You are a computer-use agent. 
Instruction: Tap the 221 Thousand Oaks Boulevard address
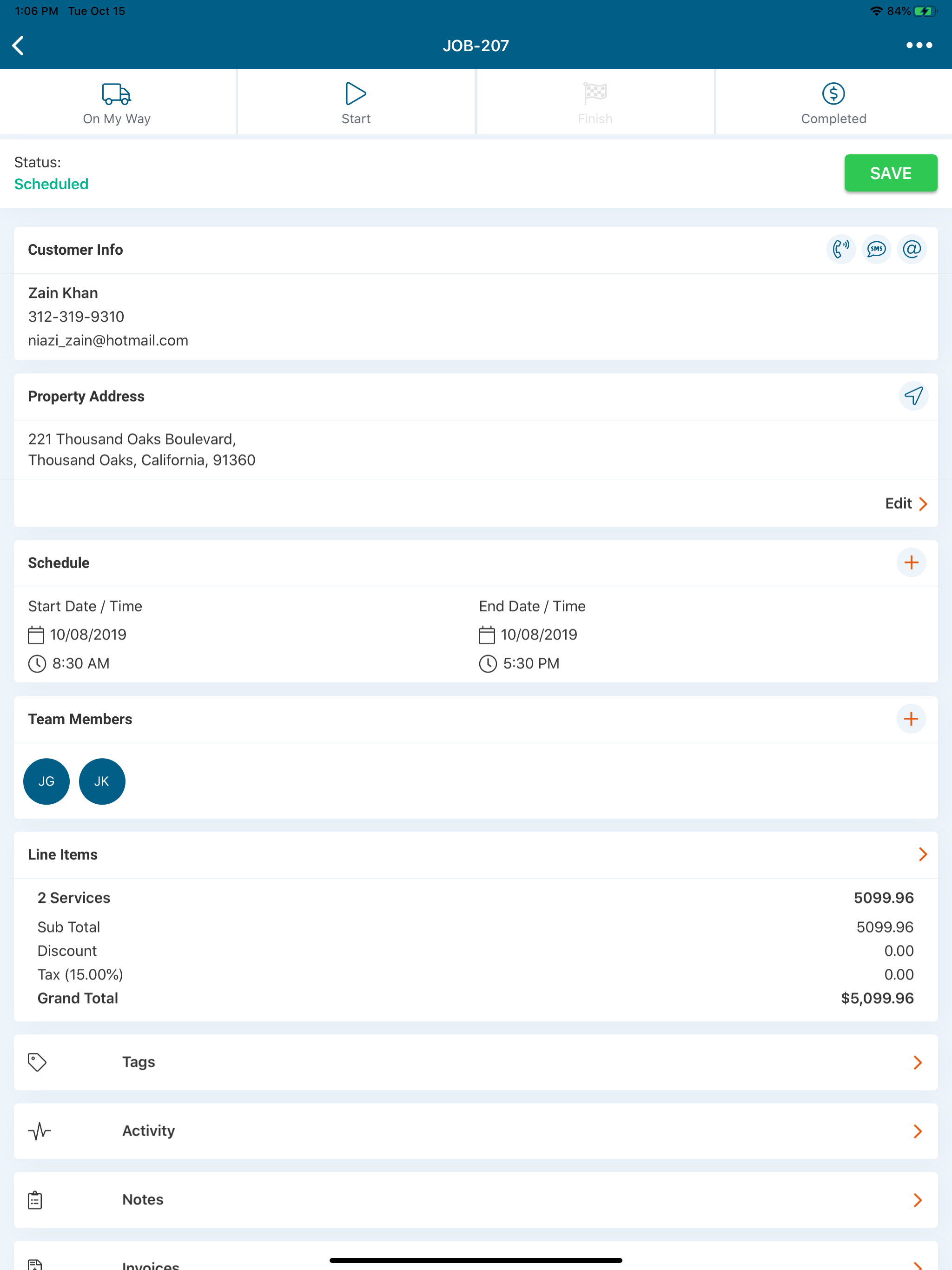(x=142, y=450)
